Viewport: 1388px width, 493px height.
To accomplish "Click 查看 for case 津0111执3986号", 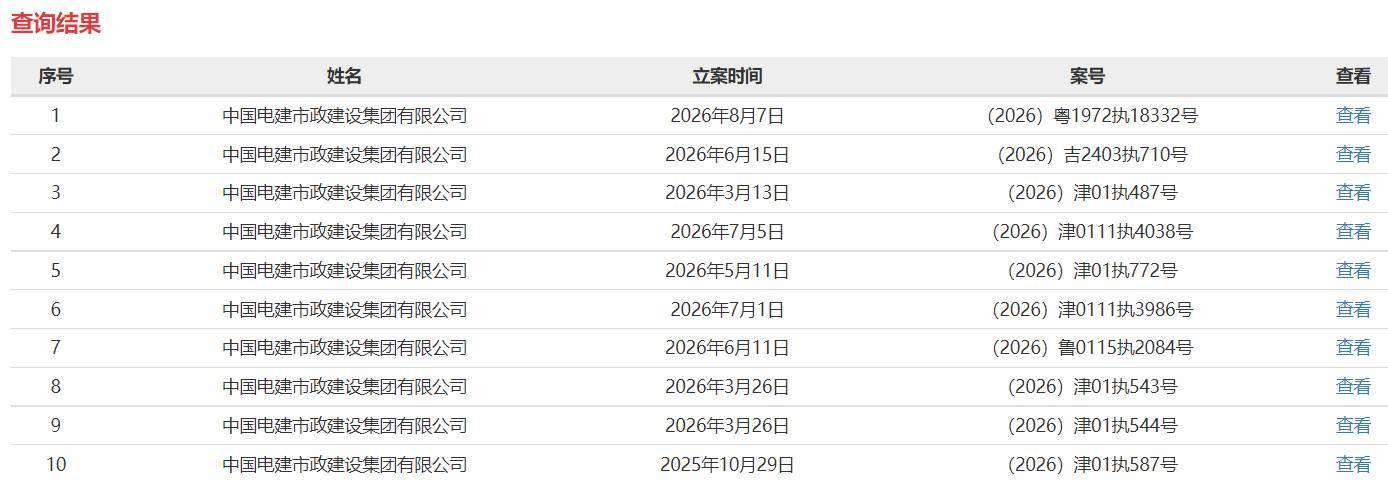I will (1353, 309).
